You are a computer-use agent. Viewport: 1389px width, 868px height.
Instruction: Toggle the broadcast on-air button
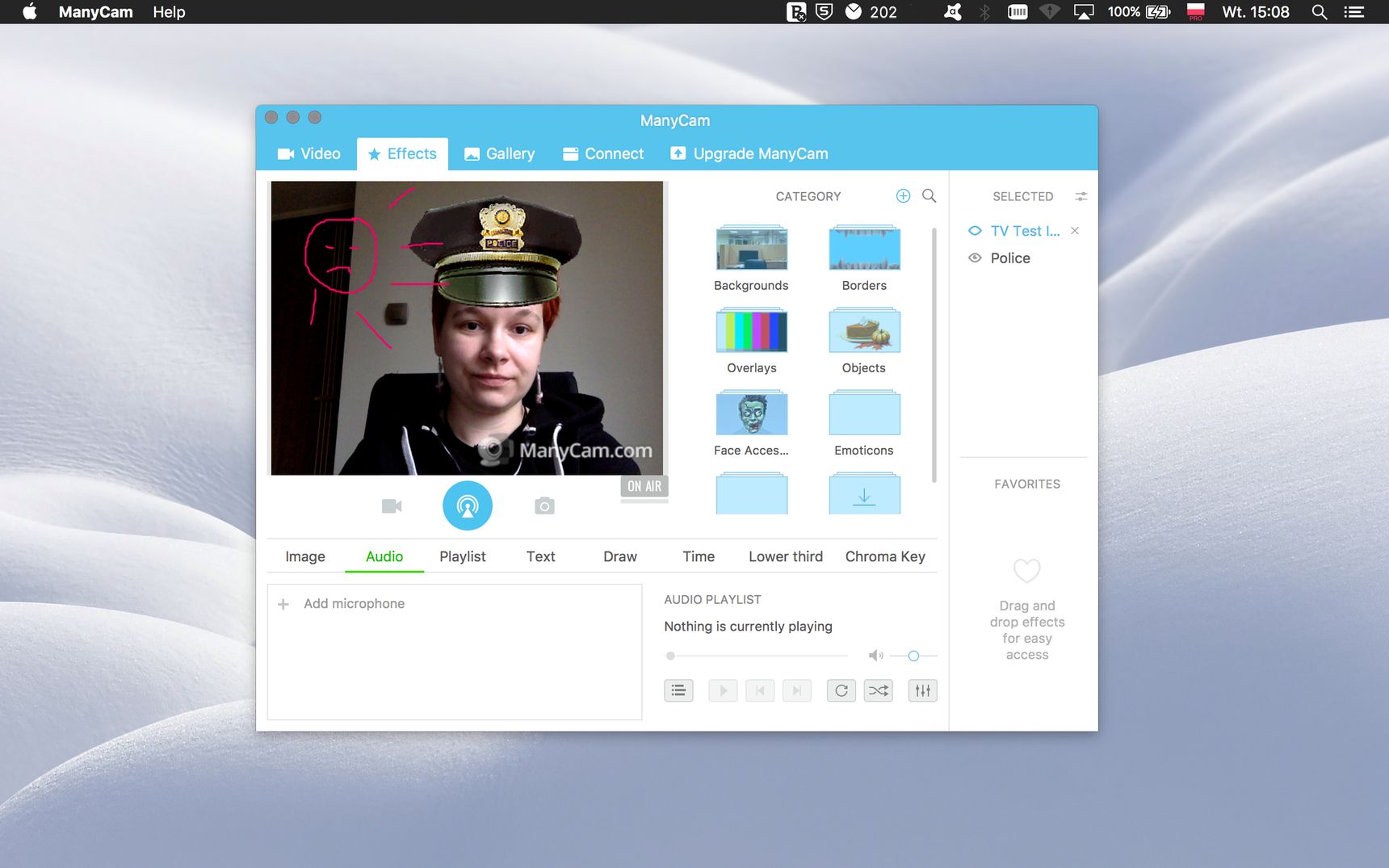coord(468,506)
